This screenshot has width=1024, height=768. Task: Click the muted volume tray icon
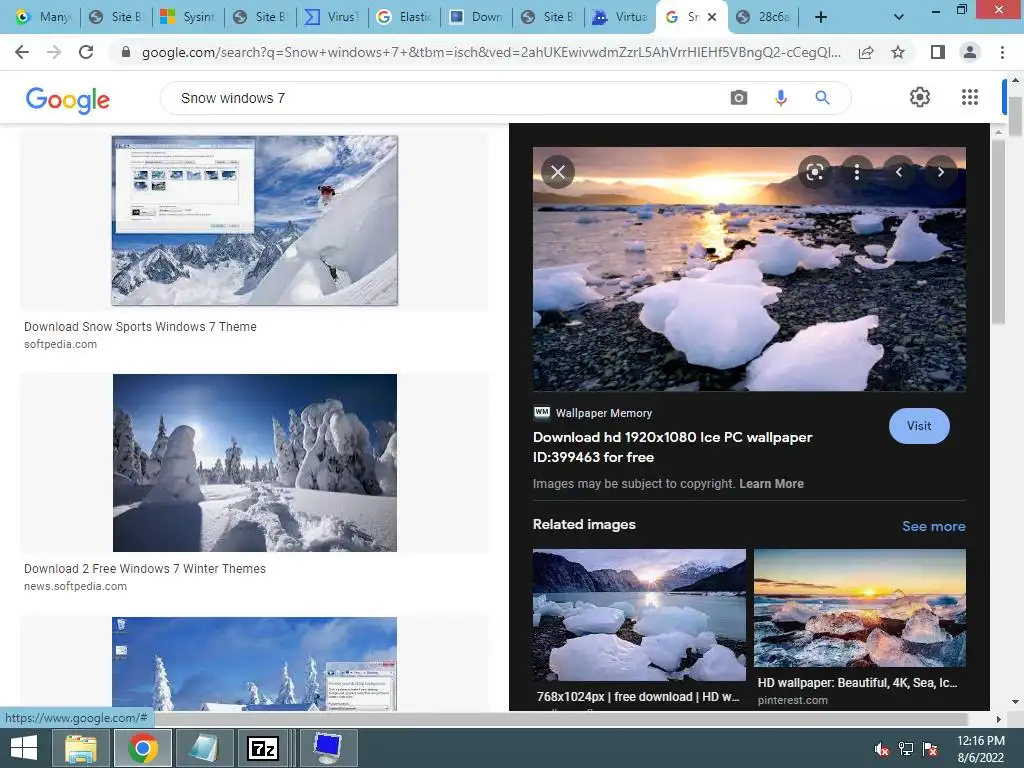[x=882, y=750]
